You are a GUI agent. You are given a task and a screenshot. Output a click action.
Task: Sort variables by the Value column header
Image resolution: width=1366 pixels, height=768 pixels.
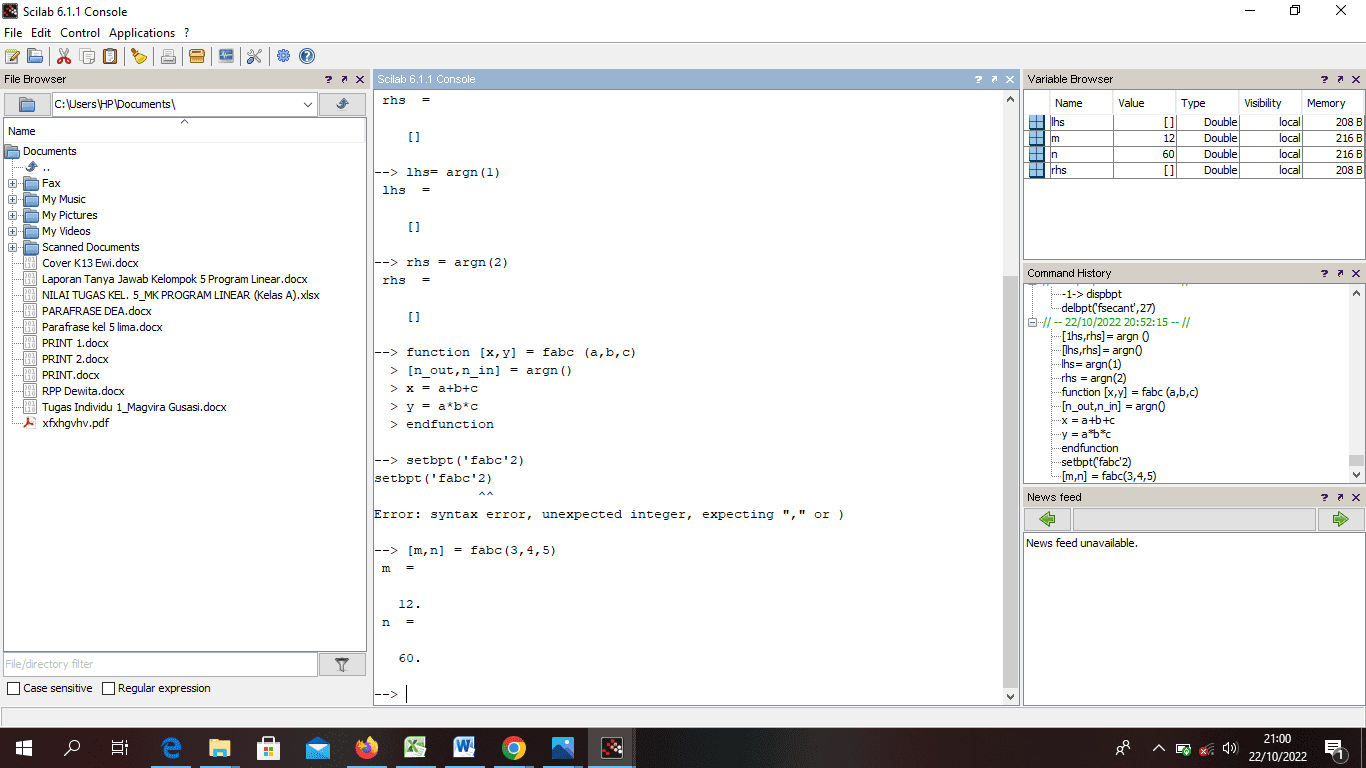pyautogui.click(x=1144, y=103)
